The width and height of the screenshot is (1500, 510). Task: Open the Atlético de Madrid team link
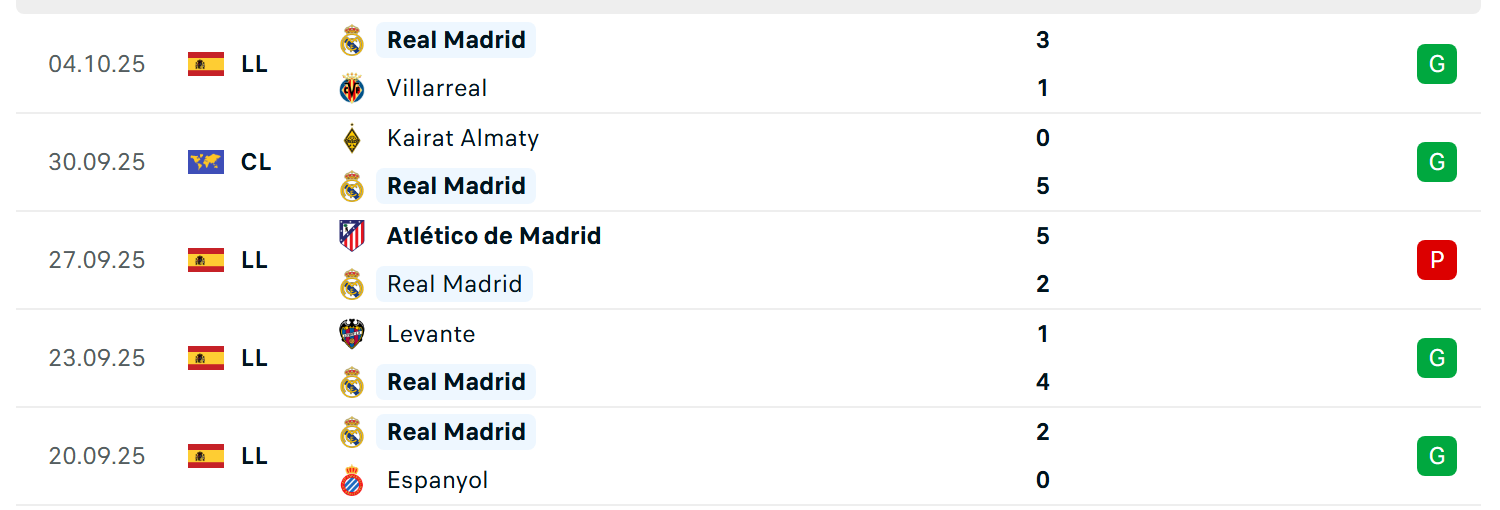[494, 236]
